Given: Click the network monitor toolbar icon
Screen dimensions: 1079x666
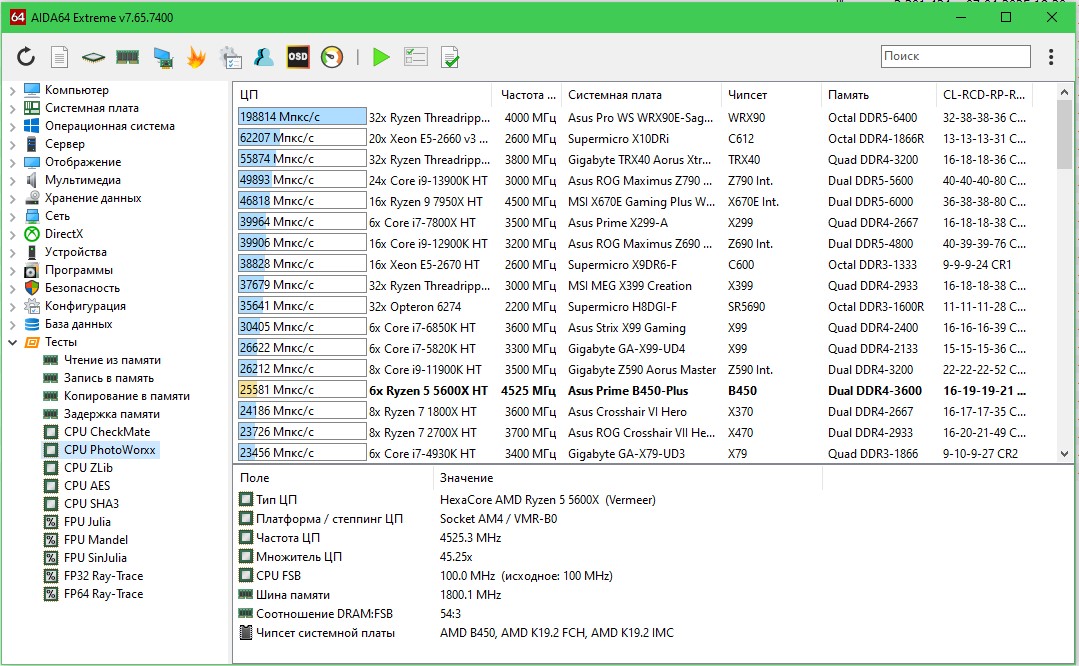Looking at the screenshot, I should (163, 58).
